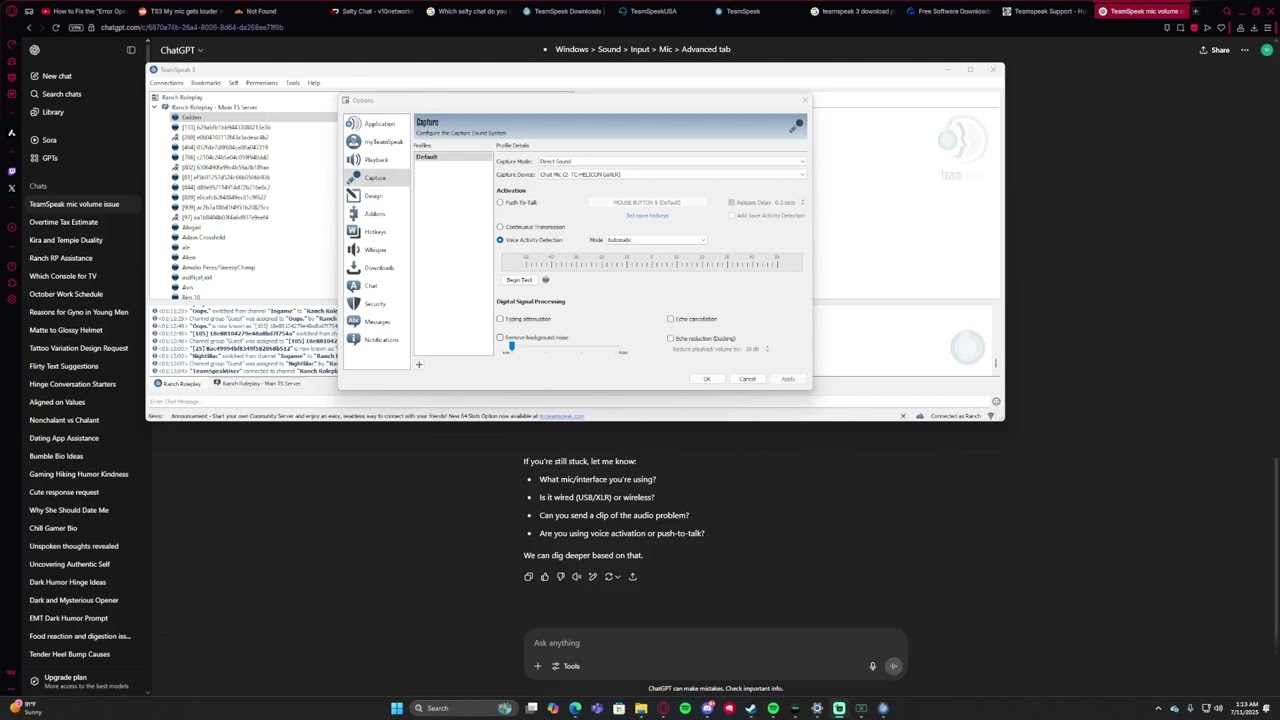Viewport: 1280px width, 720px height.
Task: Adjust the Release Delay spinner
Action: pos(801,203)
